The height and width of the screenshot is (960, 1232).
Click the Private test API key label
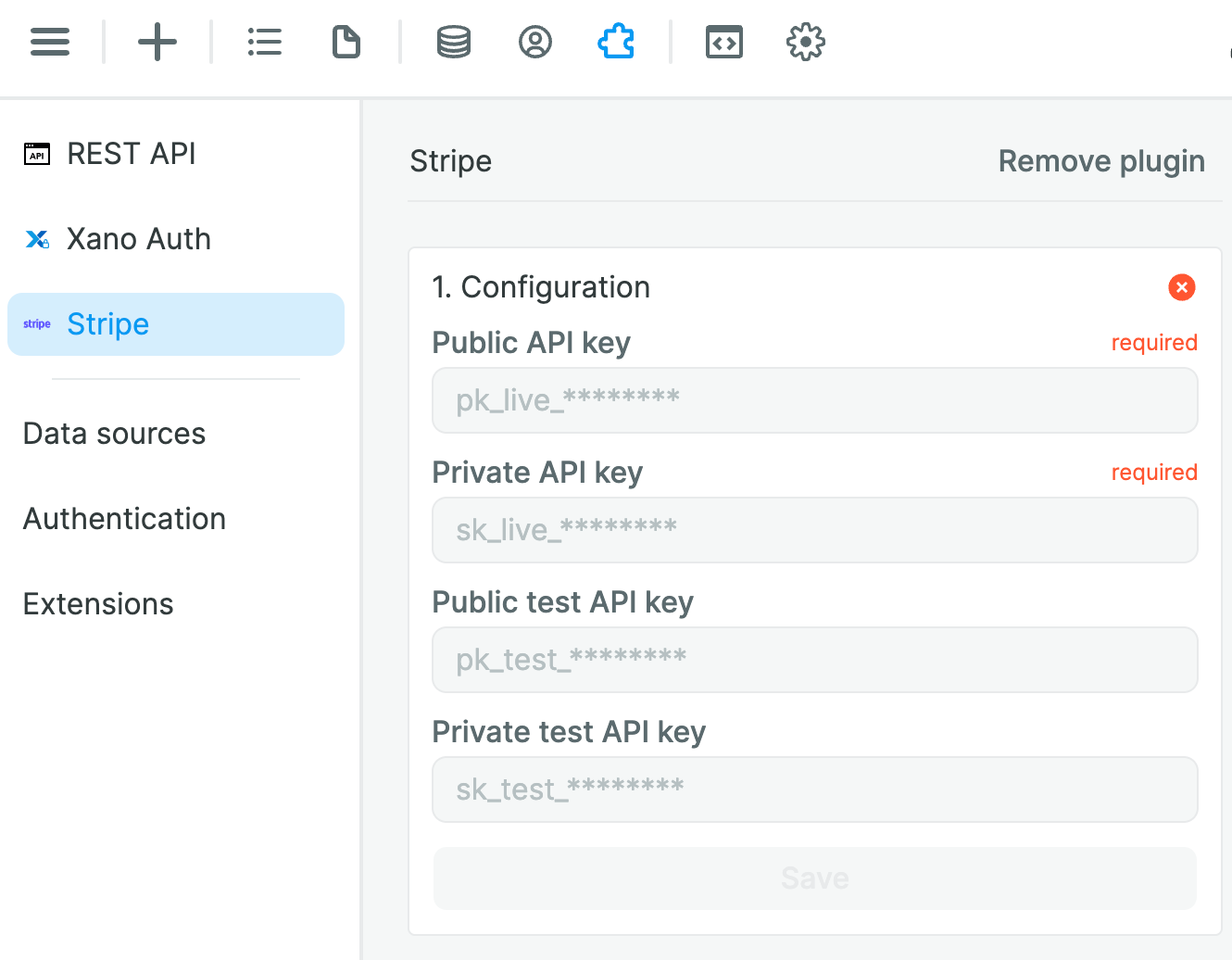pyautogui.click(x=569, y=732)
